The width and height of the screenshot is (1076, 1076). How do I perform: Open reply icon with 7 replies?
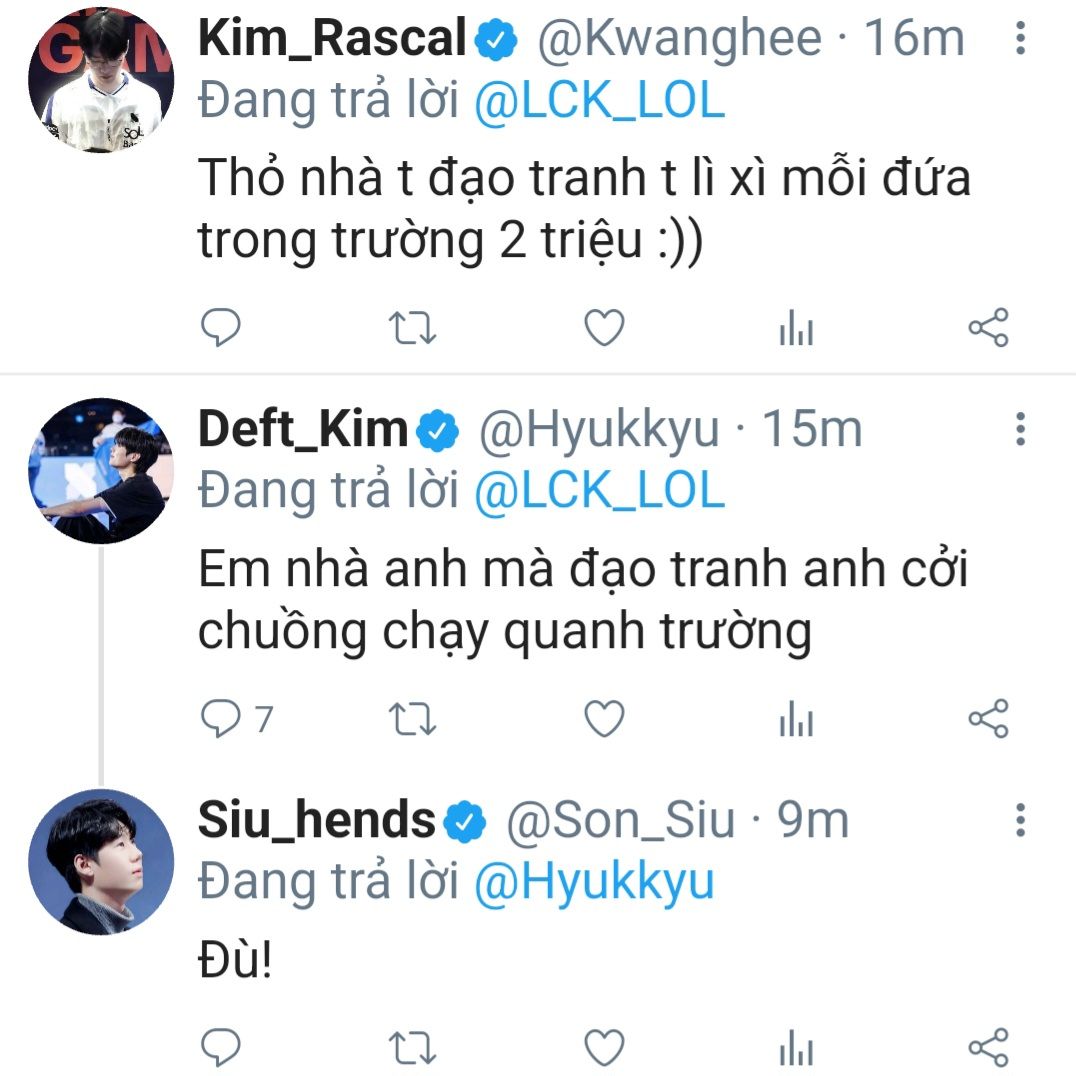(221, 719)
